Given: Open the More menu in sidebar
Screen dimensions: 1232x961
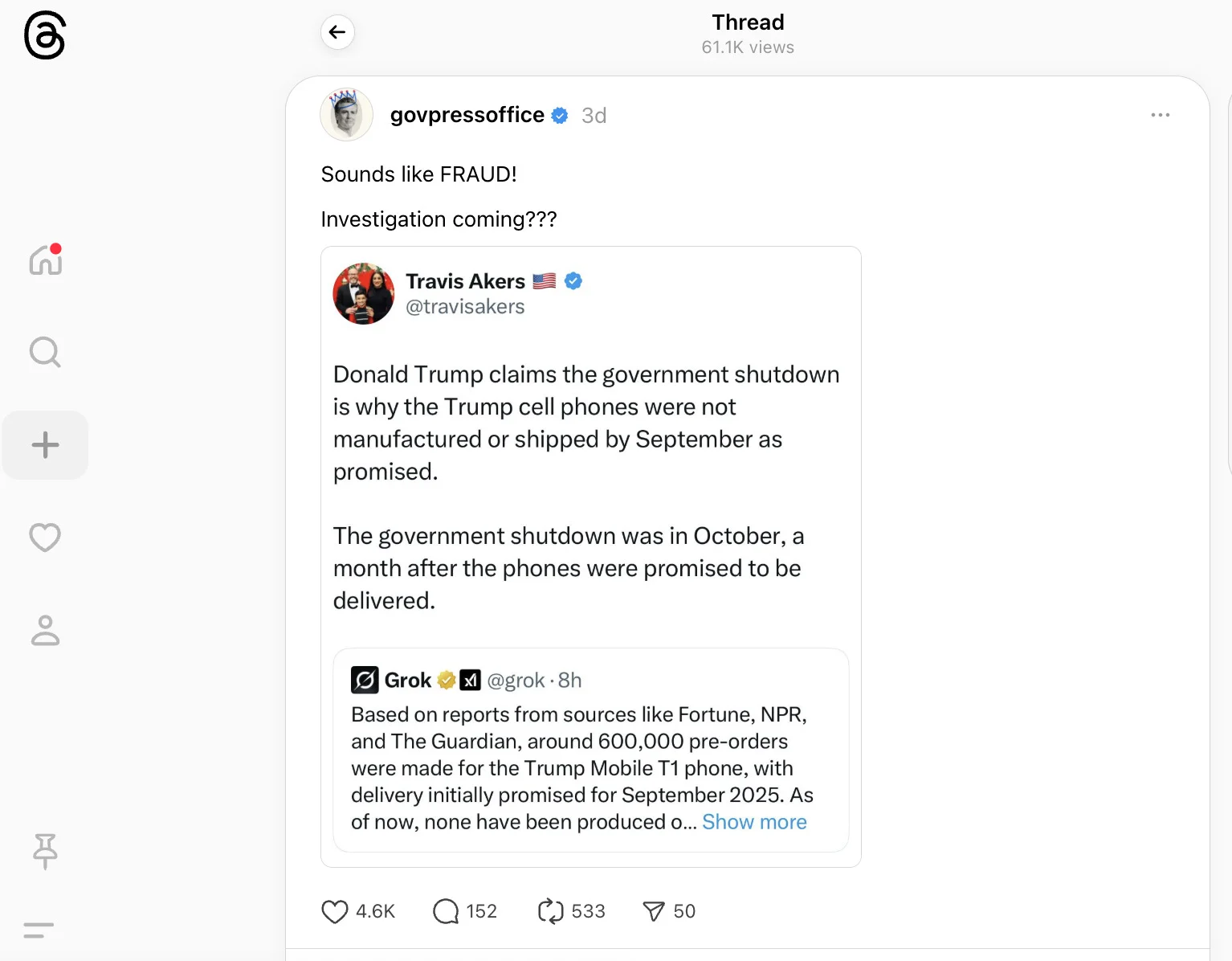Looking at the screenshot, I should point(39,930).
